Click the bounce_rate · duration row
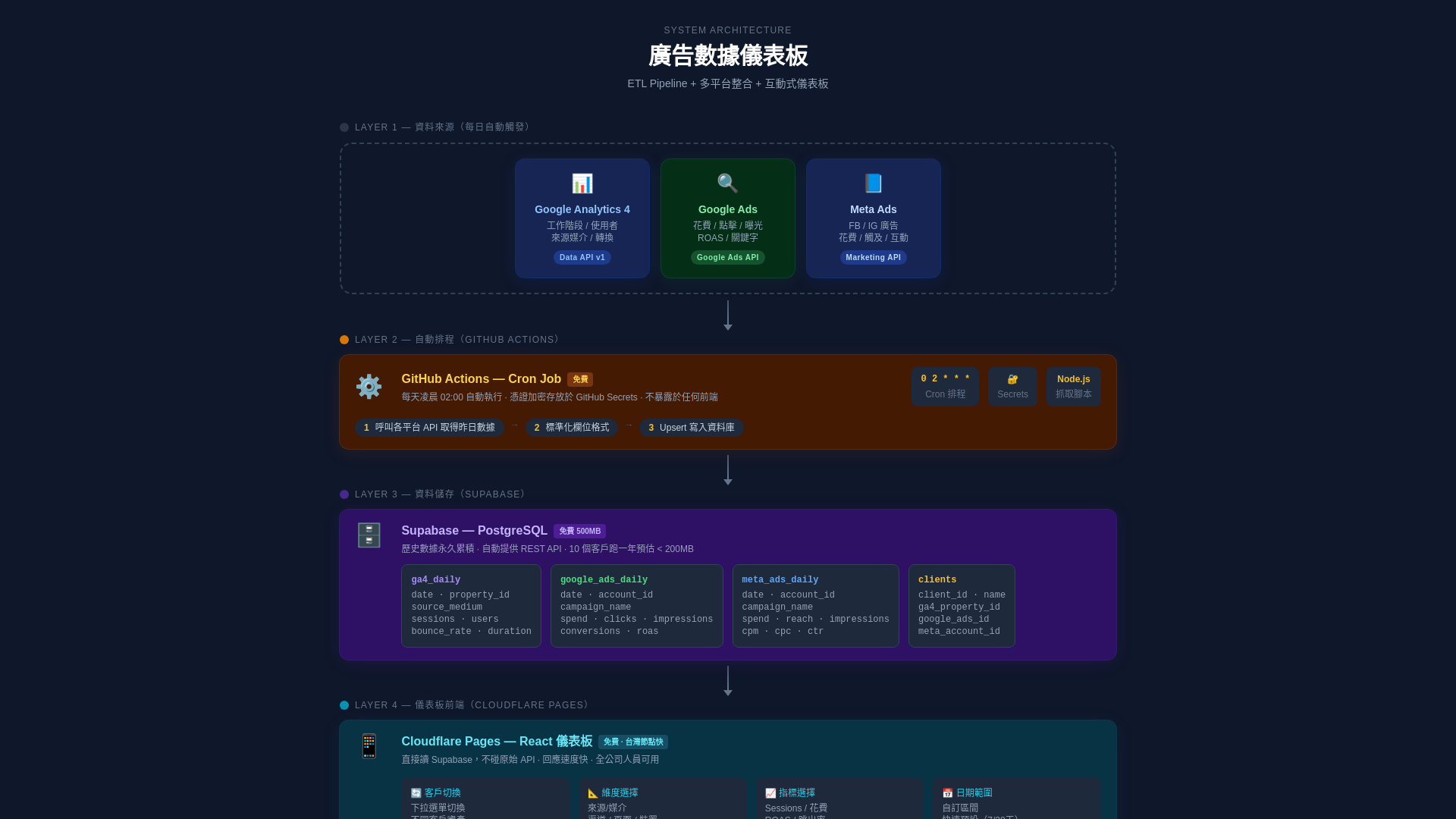Image resolution: width=1456 pixels, height=819 pixels. (472, 632)
